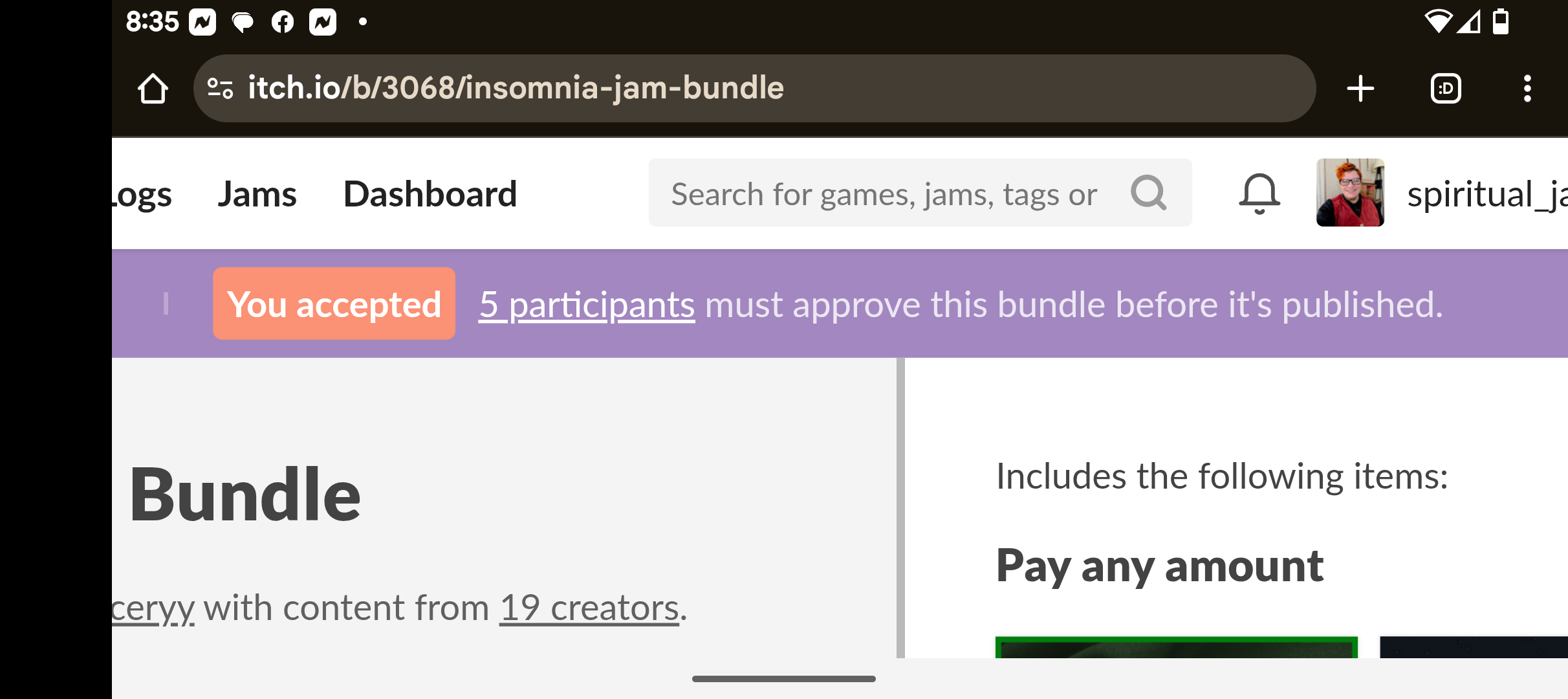Click the notifications bell icon
Viewport: 1568px width, 699px height.
point(1259,194)
